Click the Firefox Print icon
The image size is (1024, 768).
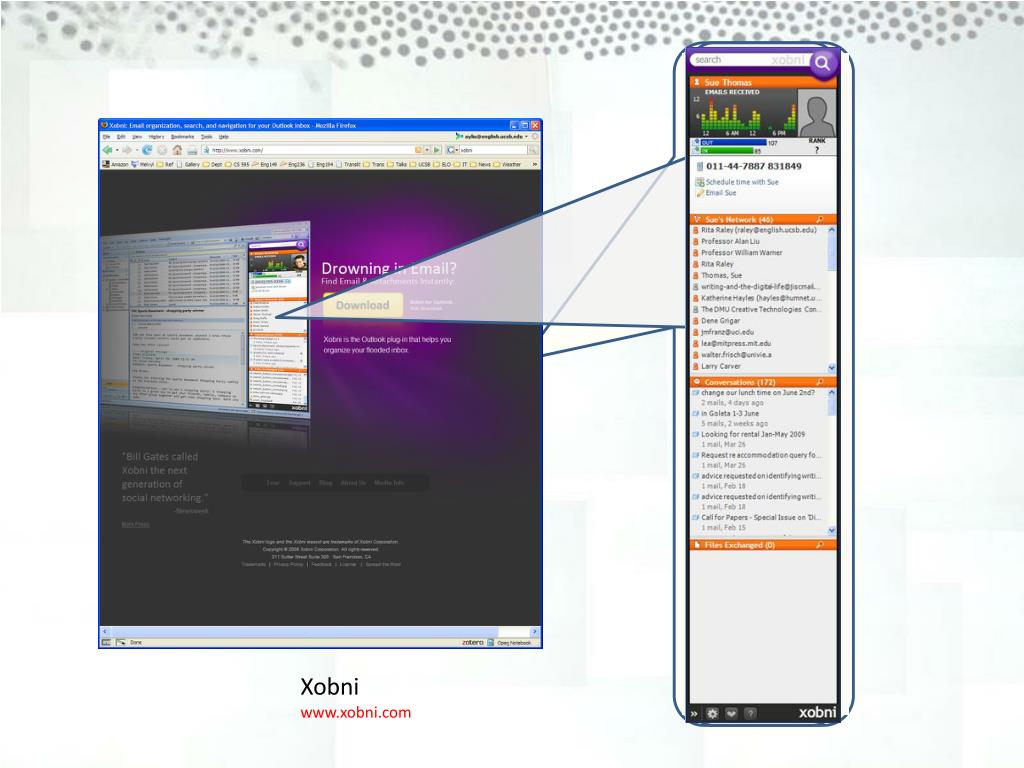click(192, 150)
